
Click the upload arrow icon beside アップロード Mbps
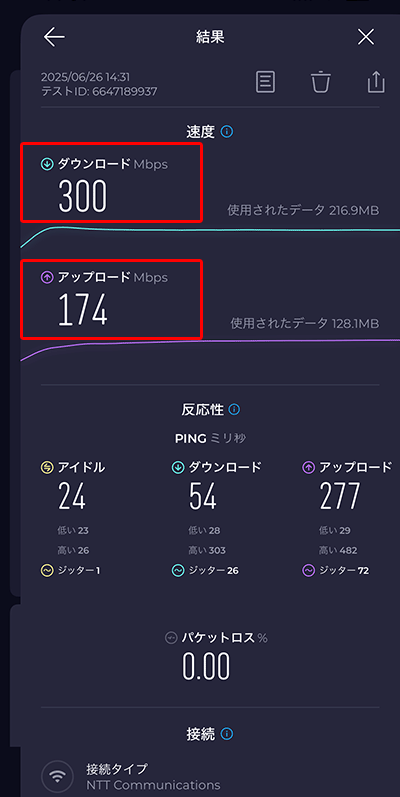pos(47,278)
